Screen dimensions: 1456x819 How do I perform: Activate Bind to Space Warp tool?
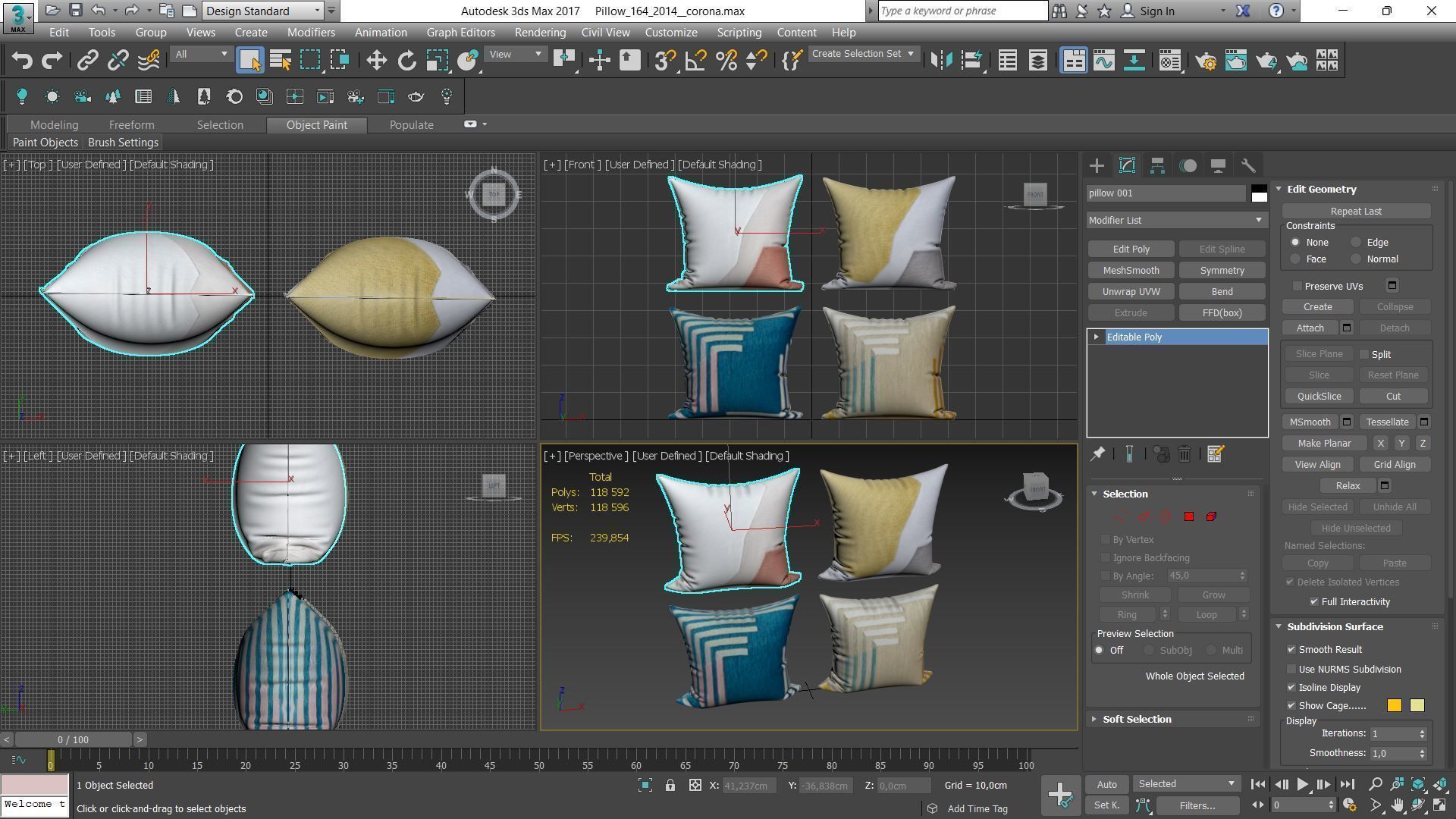(149, 61)
